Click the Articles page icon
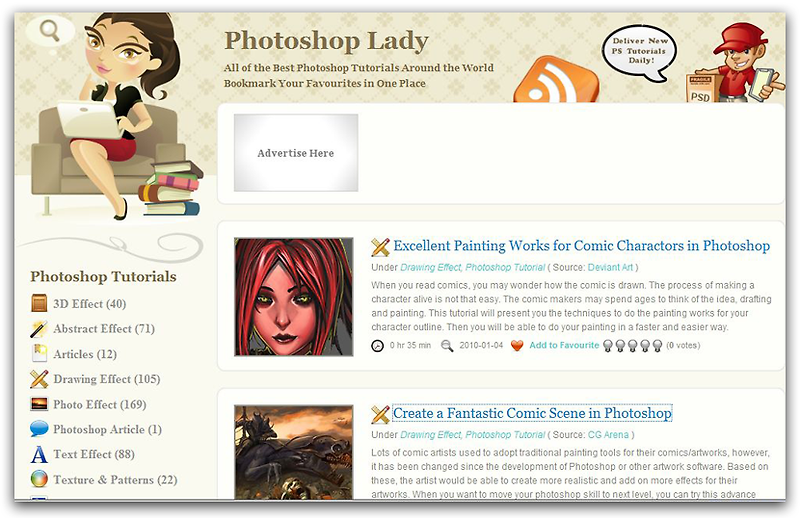Image resolution: width=800 pixels, height=518 pixels. (39, 354)
